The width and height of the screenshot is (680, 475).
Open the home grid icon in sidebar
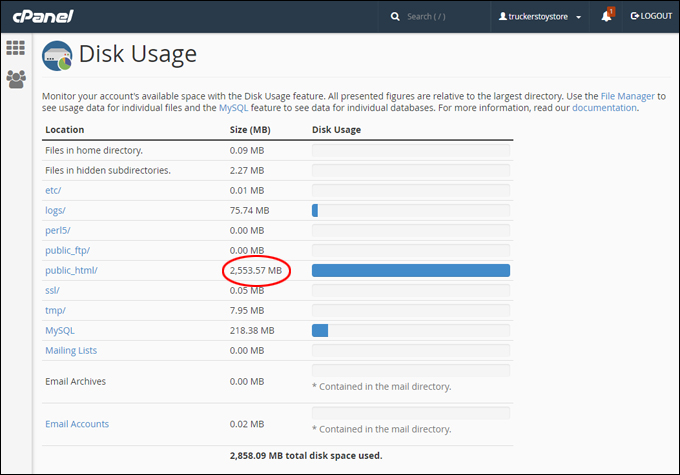click(16, 48)
